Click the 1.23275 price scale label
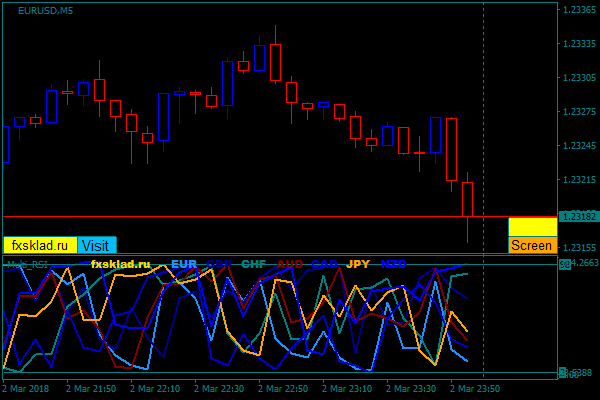 [x=579, y=112]
